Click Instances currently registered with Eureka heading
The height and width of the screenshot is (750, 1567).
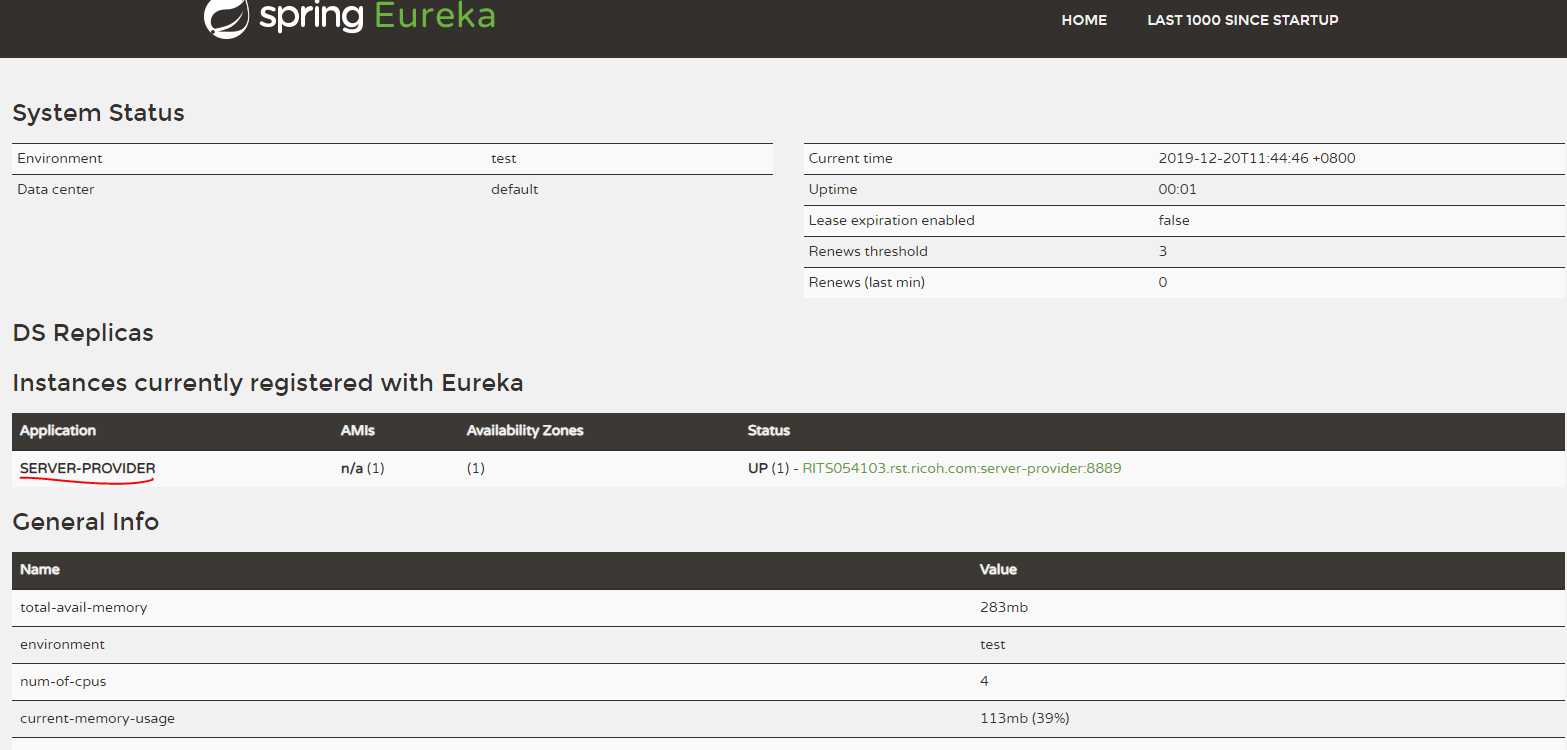point(268,383)
